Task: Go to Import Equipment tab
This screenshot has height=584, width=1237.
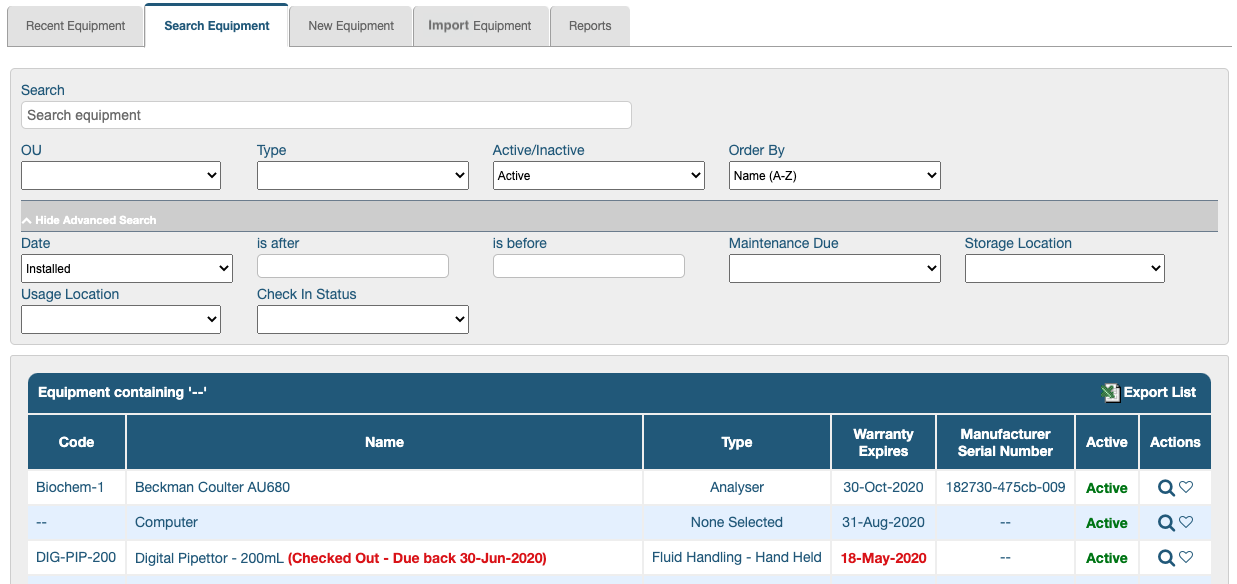Action: click(x=480, y=26)
